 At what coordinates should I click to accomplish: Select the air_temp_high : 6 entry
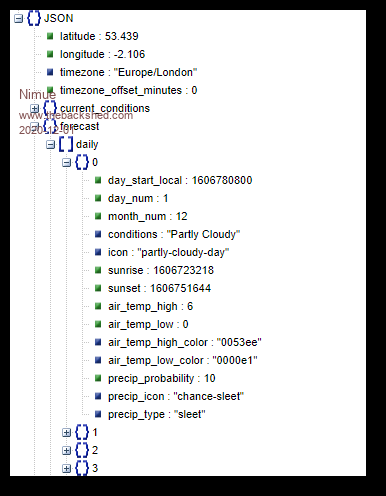tap(150, 306)
